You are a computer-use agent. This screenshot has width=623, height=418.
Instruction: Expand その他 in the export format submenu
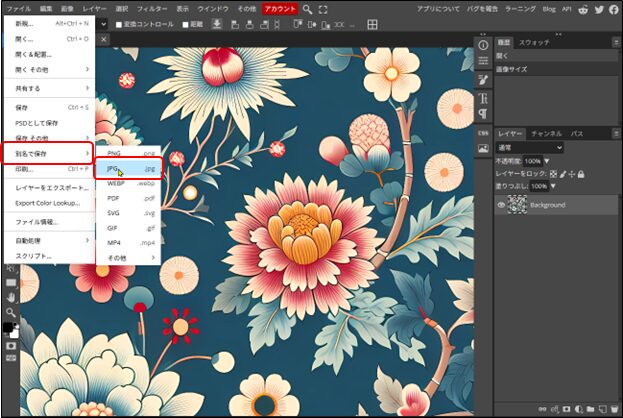pyautogui.click(x=128, y=258)
